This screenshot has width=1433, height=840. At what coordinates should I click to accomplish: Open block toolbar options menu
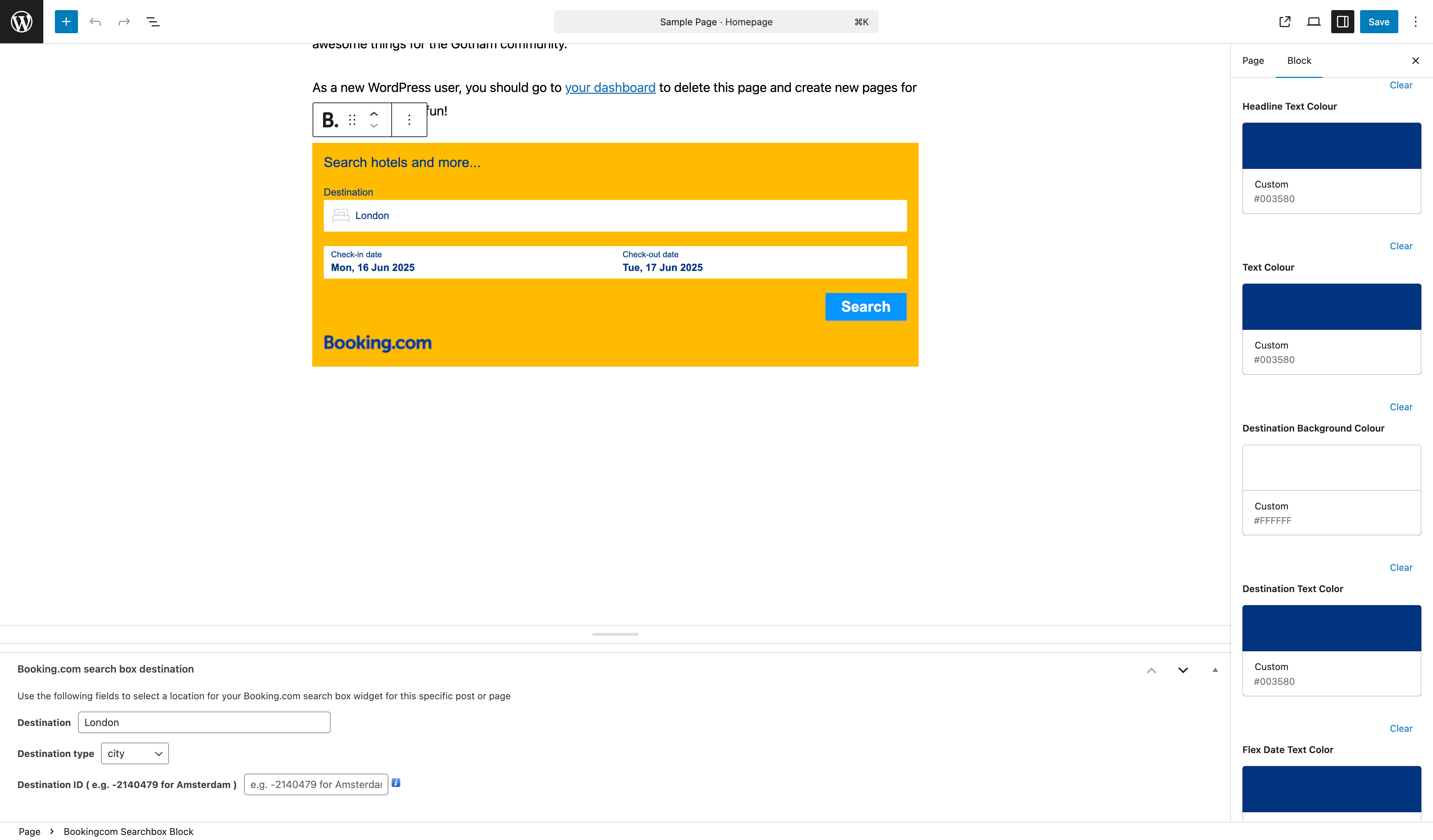(x=409, y=120)
